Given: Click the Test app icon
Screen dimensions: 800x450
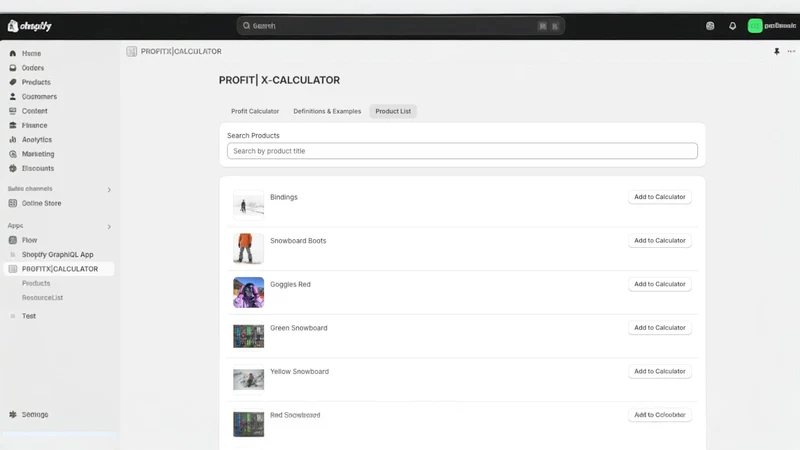Looking at the screenshot, I should point(13,316).
